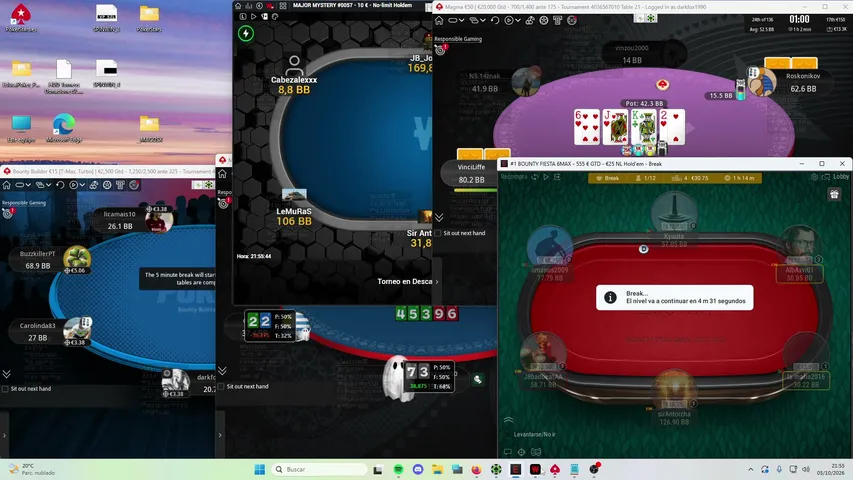This screenshot has width=853, height=480.
Task: Click the 1/12 players indicator in Bounty Fiesta
Action: point(645,178)
